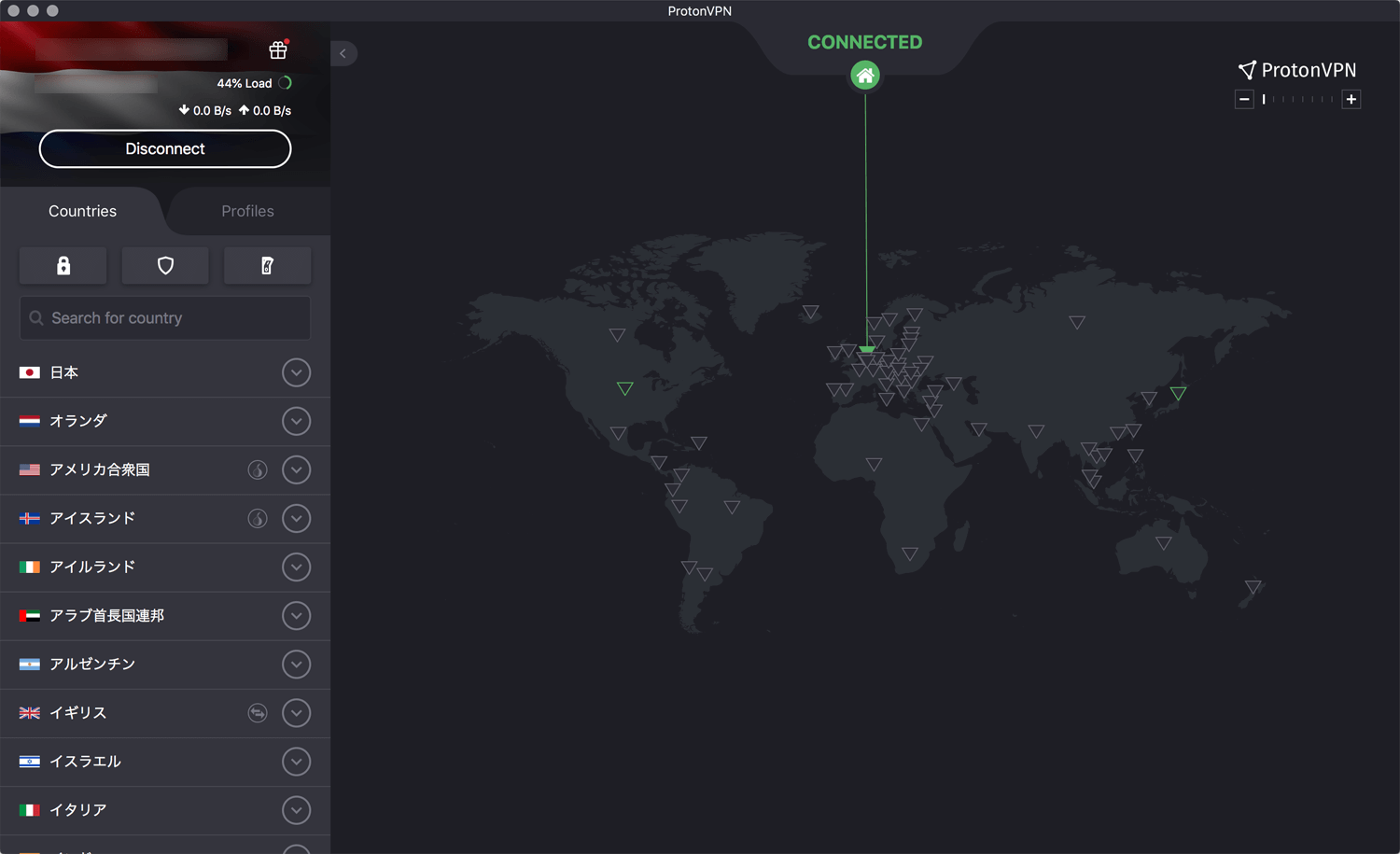Disconnect from the VPN
The height and width of the screenshot is (854, 1400).
[165, 149]
